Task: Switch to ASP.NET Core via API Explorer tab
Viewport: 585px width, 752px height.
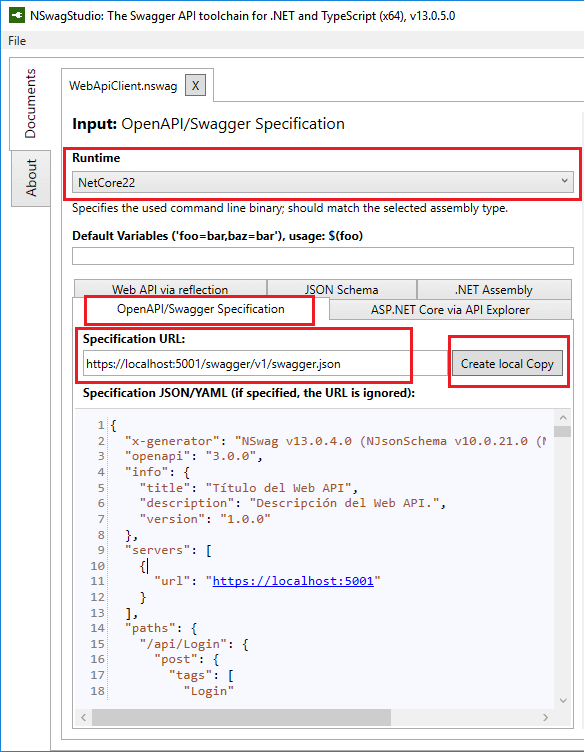Action: (450, 310)
